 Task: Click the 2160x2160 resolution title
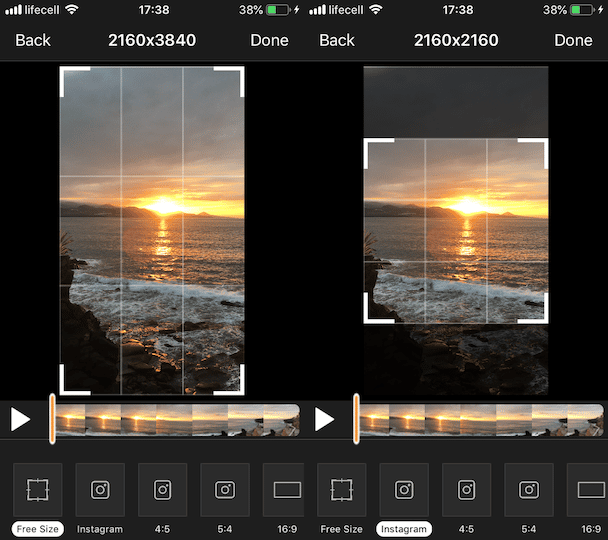pyautogui.click(x=456, y=40)
